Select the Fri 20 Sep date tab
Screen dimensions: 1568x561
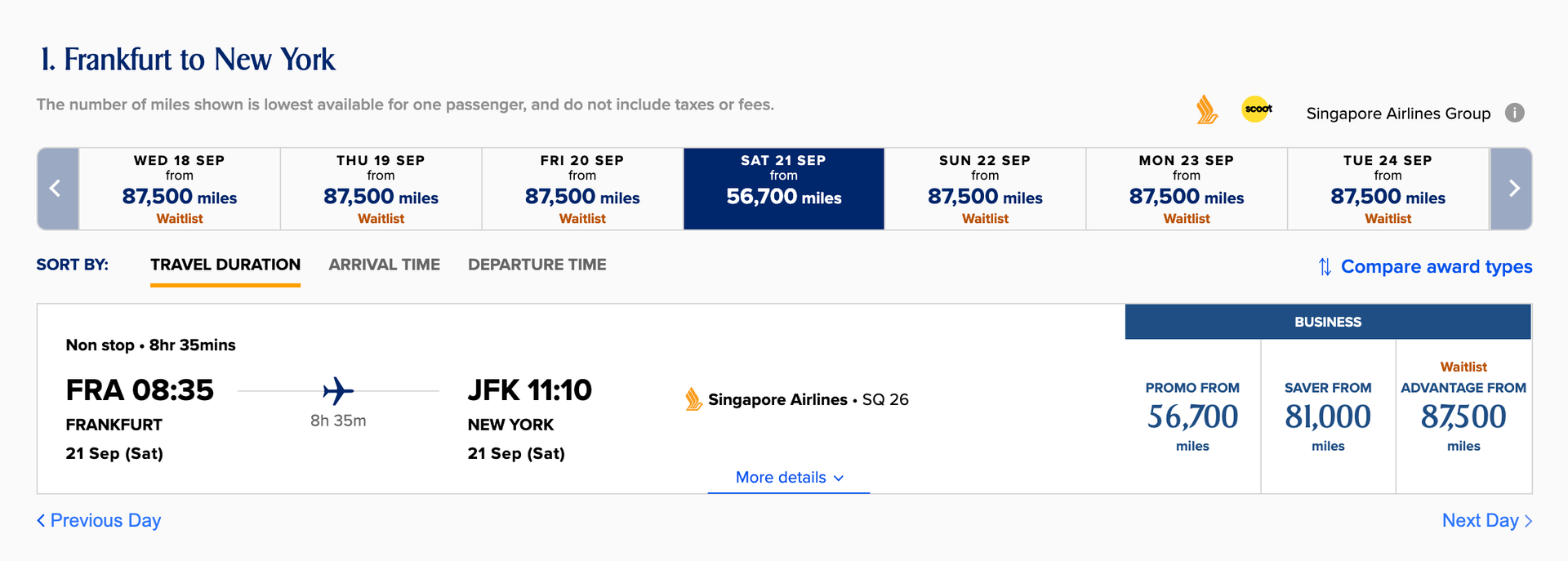pyautogui.click(x=581, y=188)
